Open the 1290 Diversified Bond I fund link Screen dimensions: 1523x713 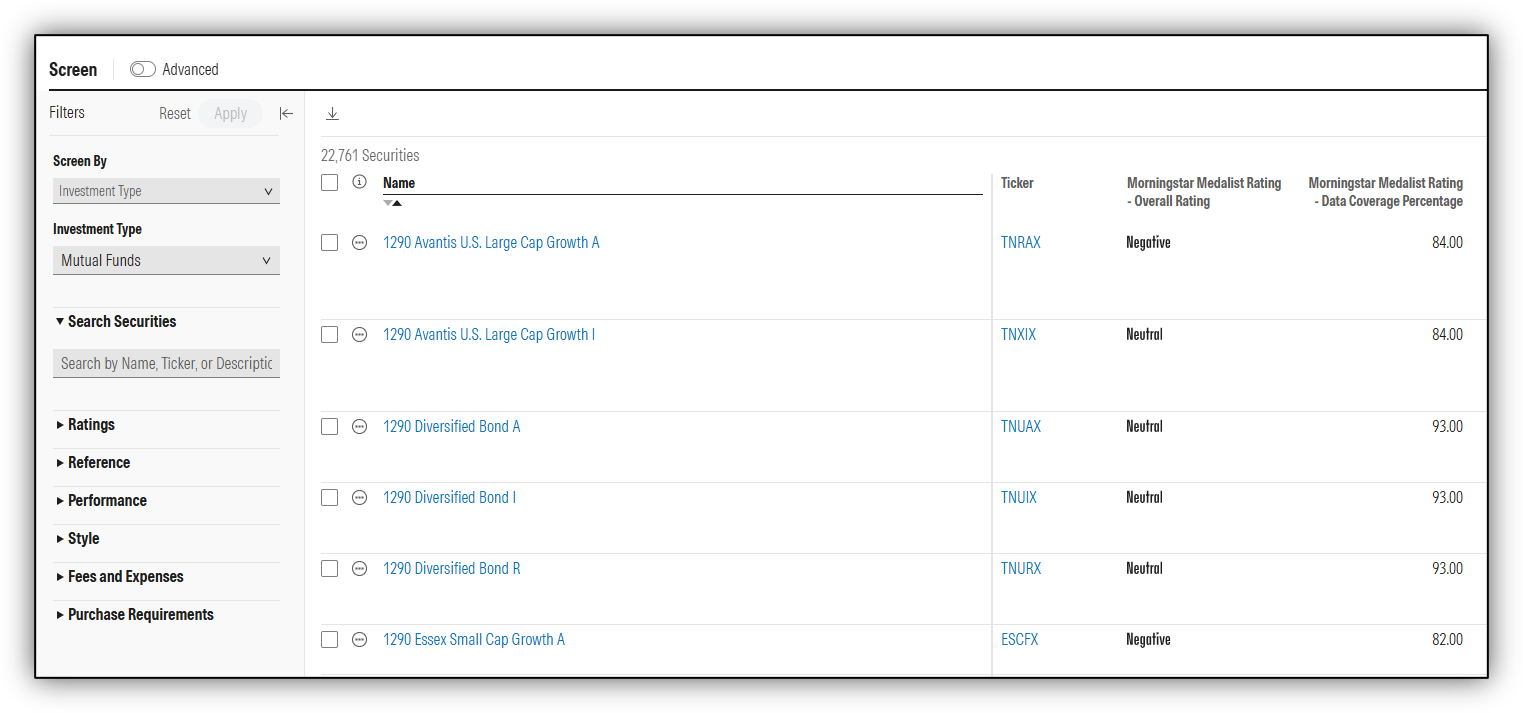coord(450,498)
